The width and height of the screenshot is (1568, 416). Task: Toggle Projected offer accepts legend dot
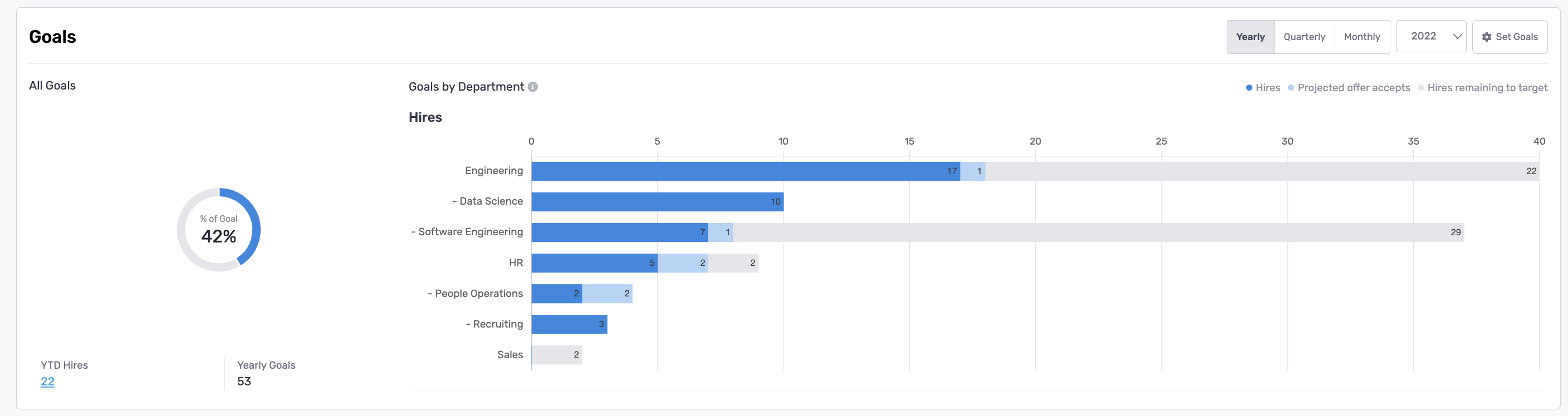[x=1291, y=87]
